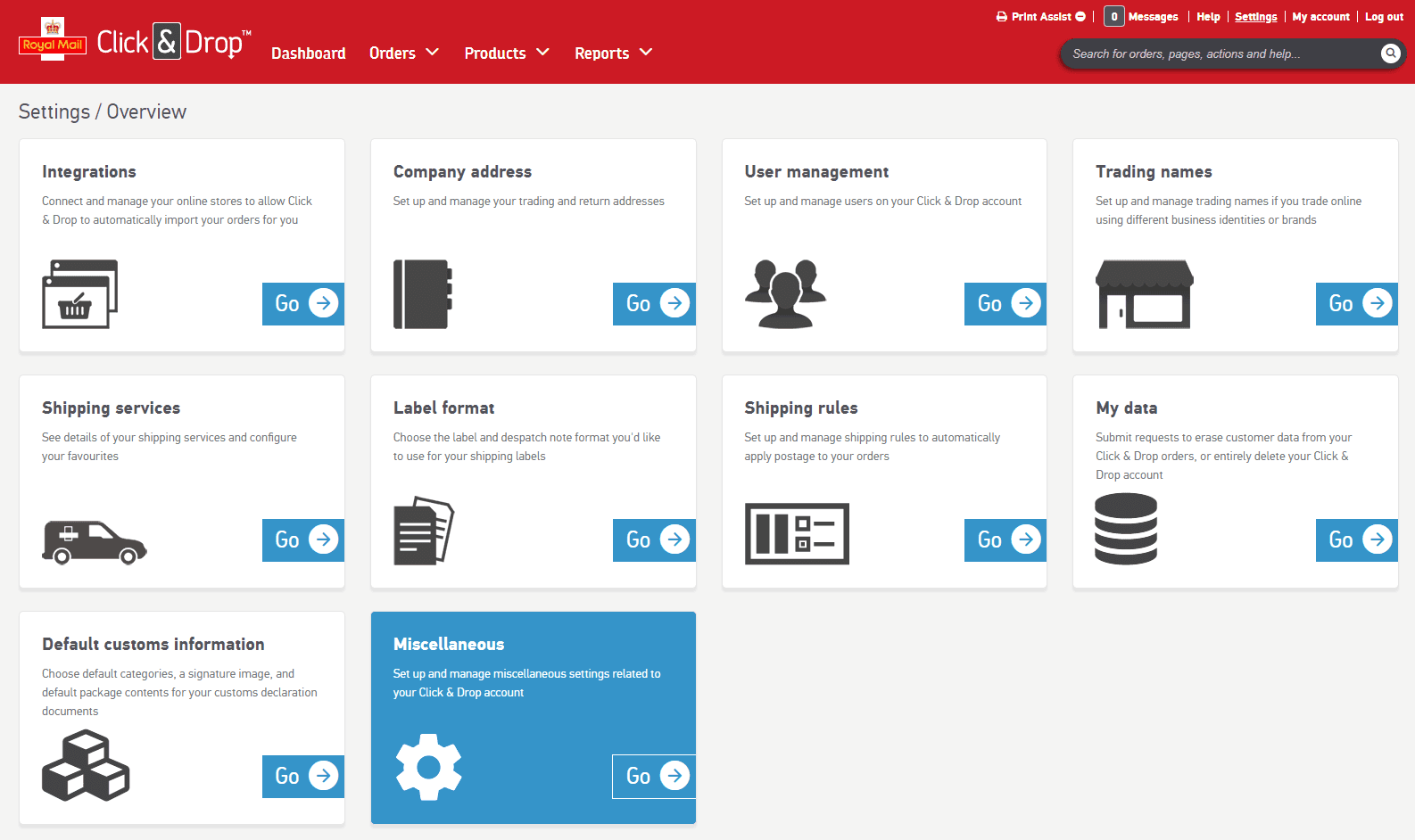Expand the Products dropdown menu
The image size is (1415, 840).
[507, 54]
